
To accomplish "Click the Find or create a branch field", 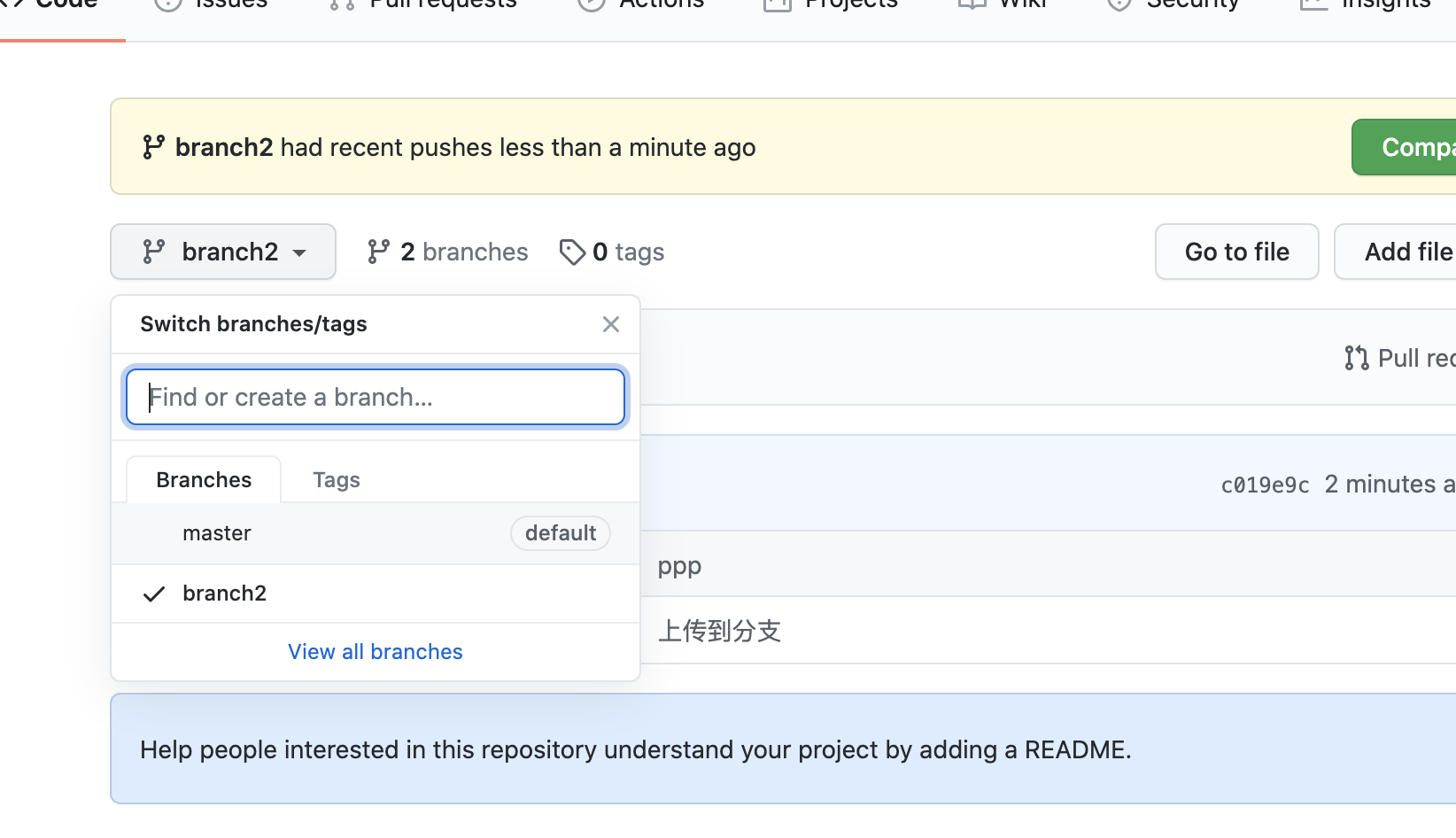I will [376, 397].
